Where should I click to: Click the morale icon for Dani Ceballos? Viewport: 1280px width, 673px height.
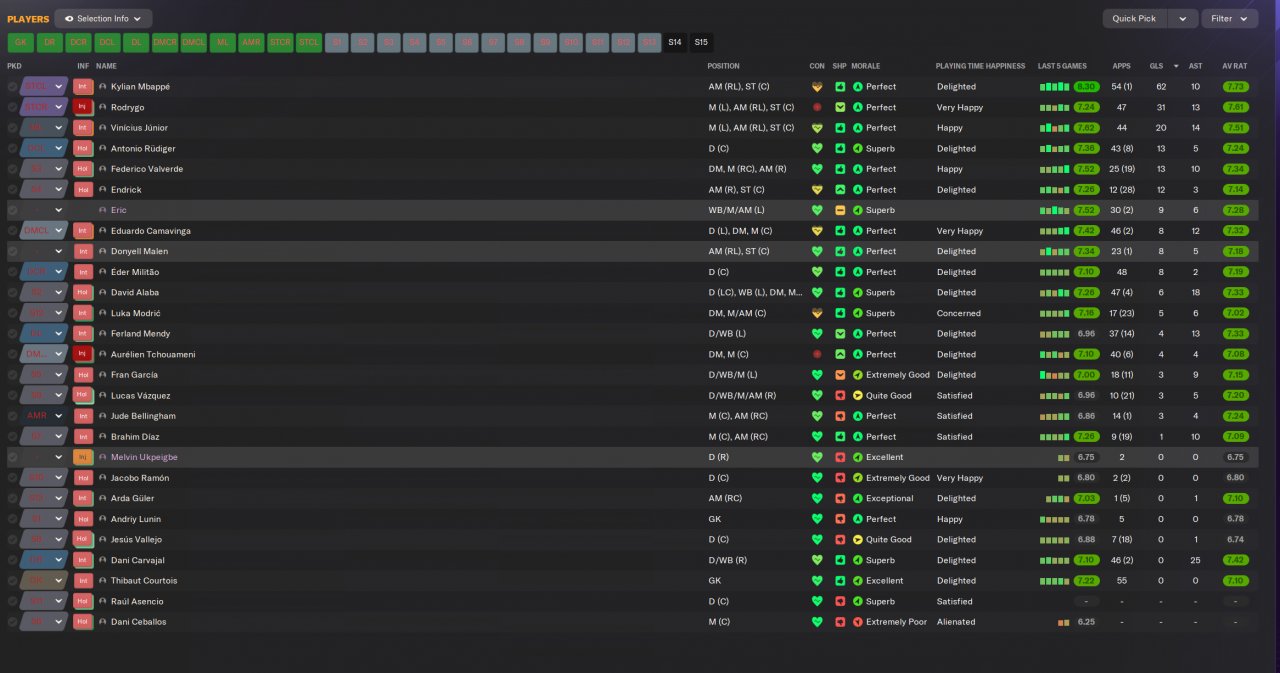coord(858,622)
